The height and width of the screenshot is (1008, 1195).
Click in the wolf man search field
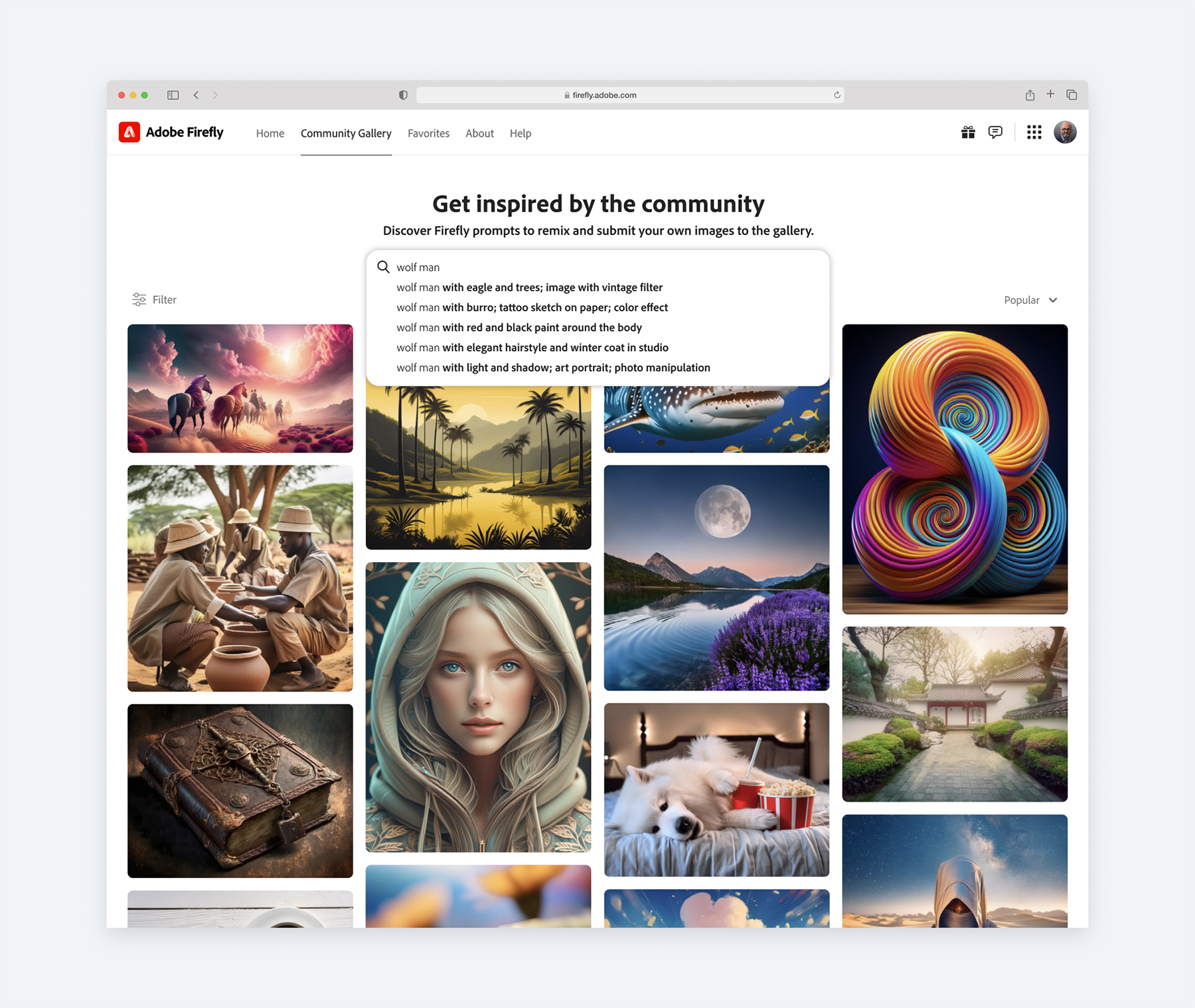597,267
